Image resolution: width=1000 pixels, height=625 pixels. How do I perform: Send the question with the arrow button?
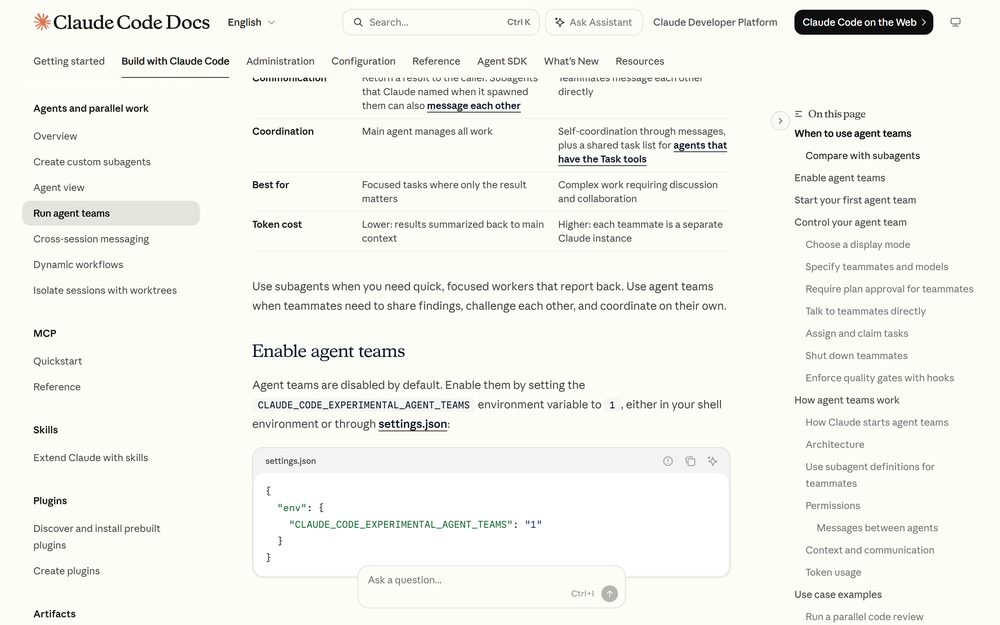(610, 594)
